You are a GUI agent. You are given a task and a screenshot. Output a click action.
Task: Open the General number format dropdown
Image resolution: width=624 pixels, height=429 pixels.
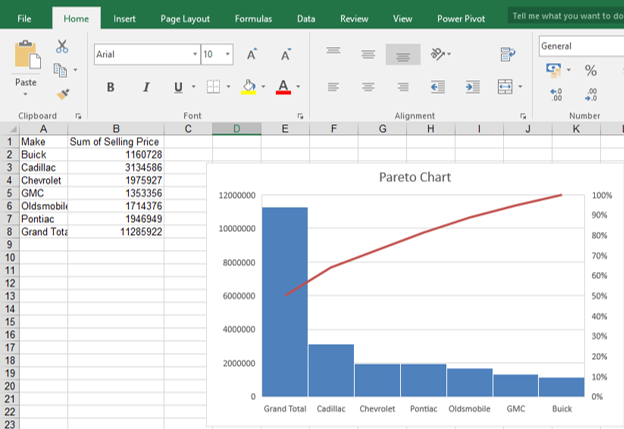click(580, 46)
